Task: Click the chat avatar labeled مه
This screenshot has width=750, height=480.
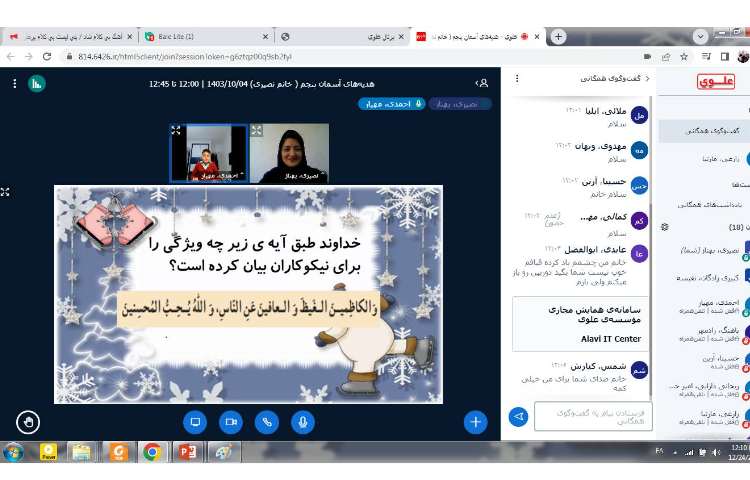Action: (x=640, y=150)
